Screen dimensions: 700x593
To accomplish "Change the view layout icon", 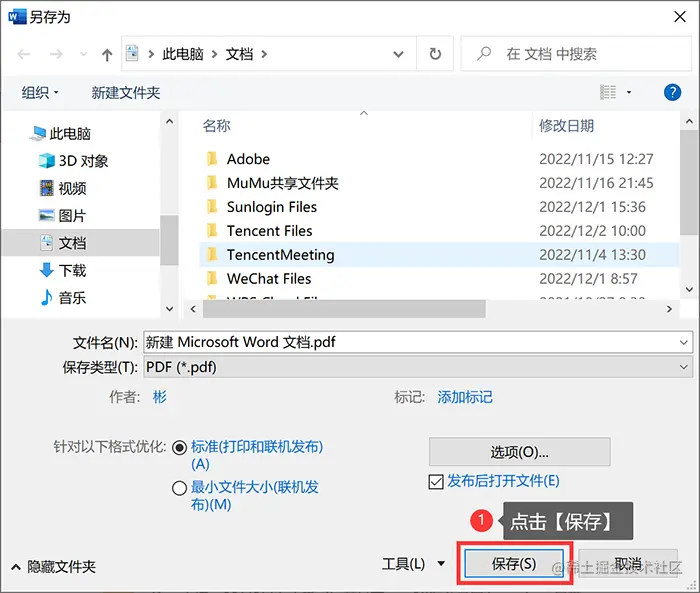I will pyautogui.click(x=608, y=92).
